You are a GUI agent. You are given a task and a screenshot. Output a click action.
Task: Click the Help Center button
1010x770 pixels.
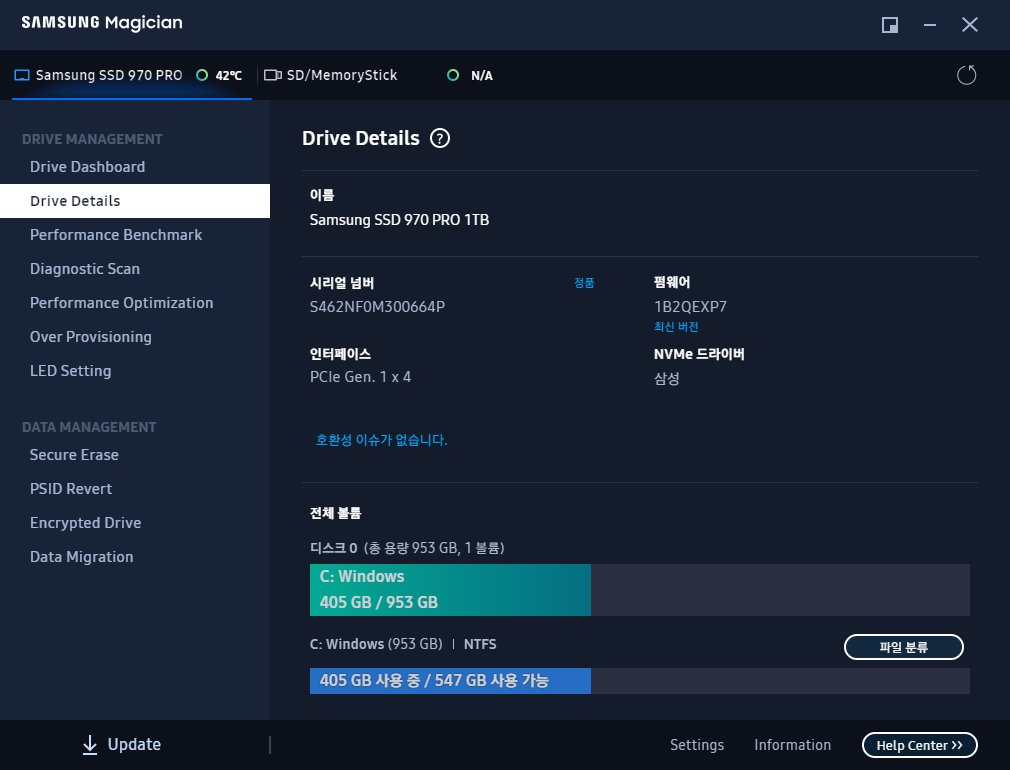point(920,745)
